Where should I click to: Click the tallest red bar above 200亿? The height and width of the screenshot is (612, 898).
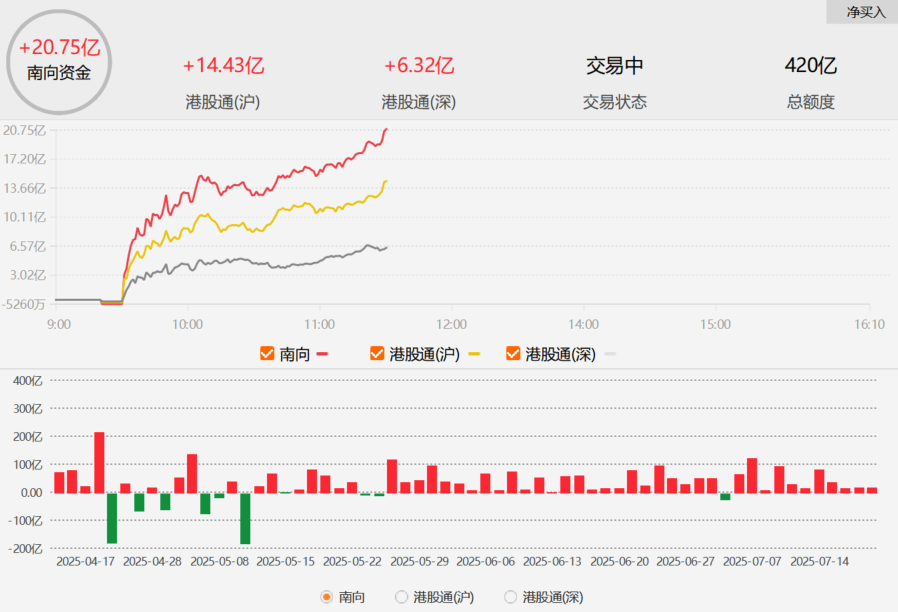click(x=99, y=462)
